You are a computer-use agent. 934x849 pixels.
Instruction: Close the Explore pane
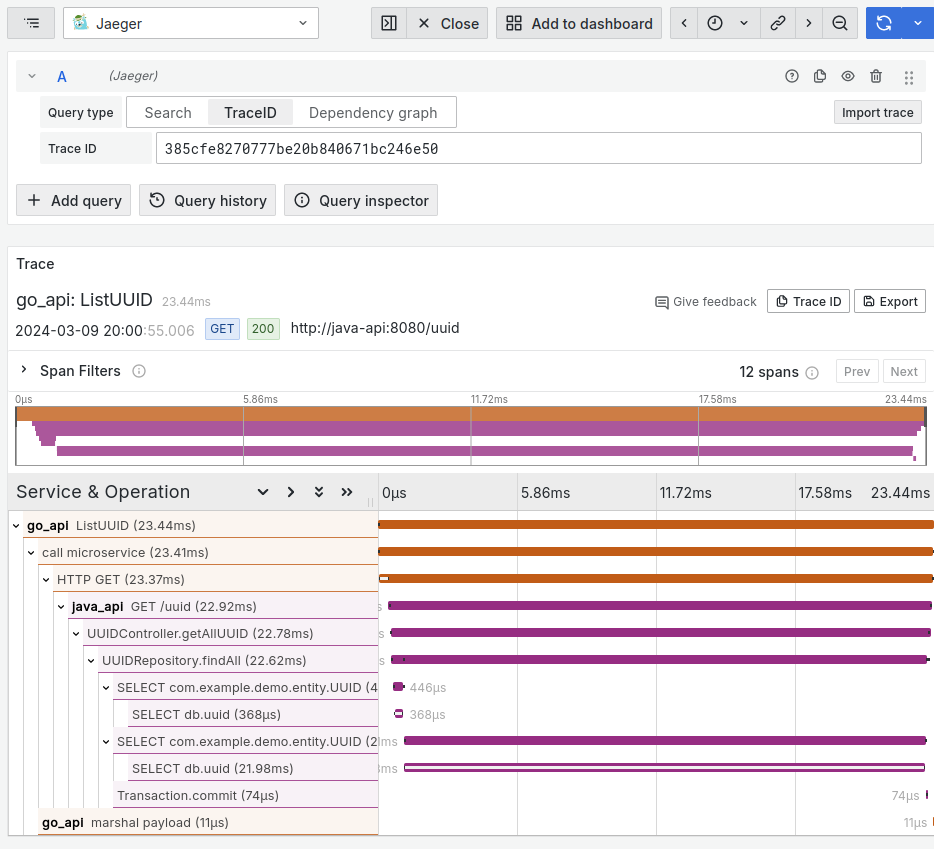point(448,23)
